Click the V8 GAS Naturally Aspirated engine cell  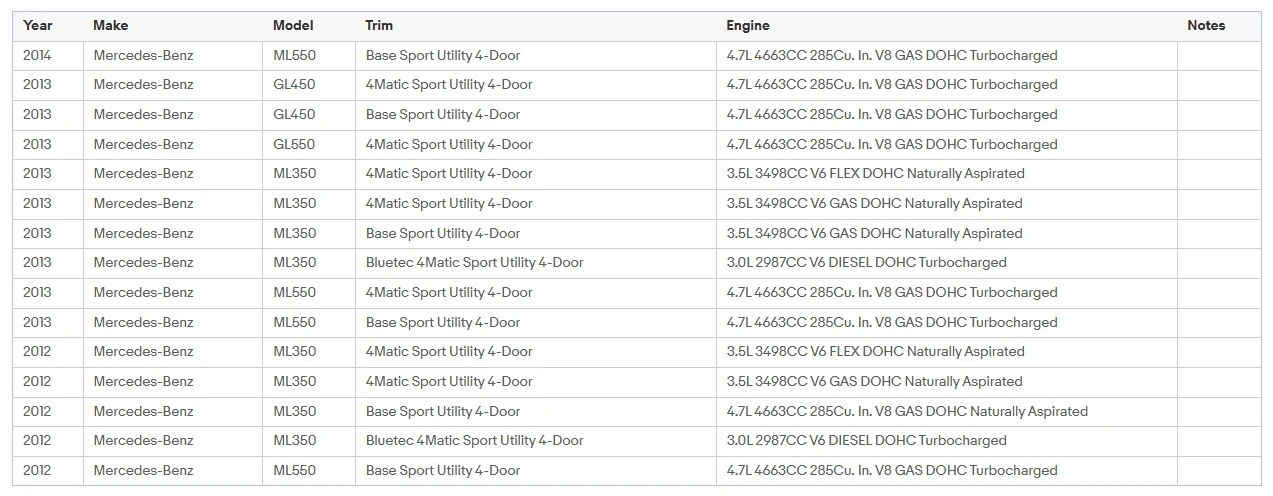[947, 412]
